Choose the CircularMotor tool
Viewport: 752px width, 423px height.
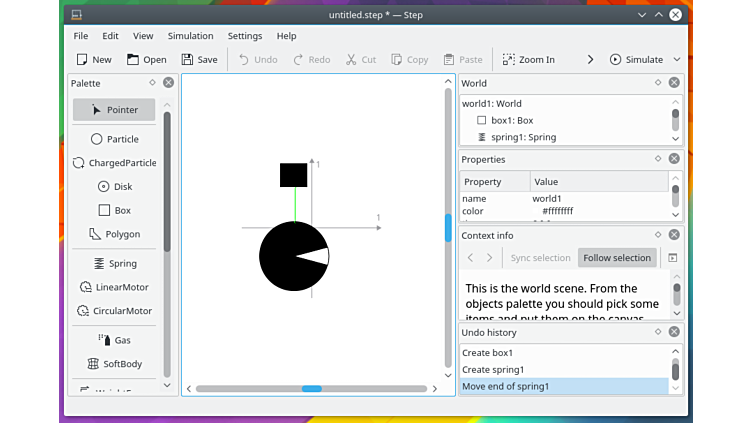pos(114,311)
